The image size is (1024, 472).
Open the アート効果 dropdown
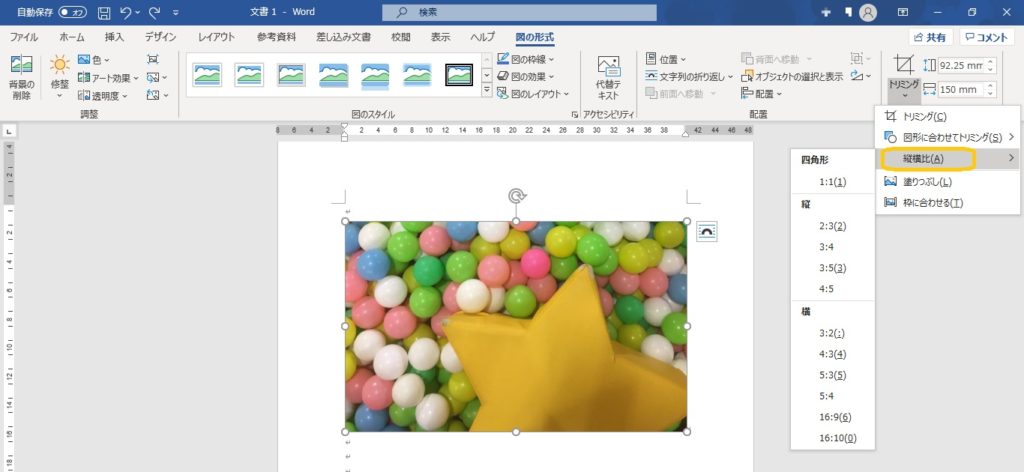coord(109,77)
